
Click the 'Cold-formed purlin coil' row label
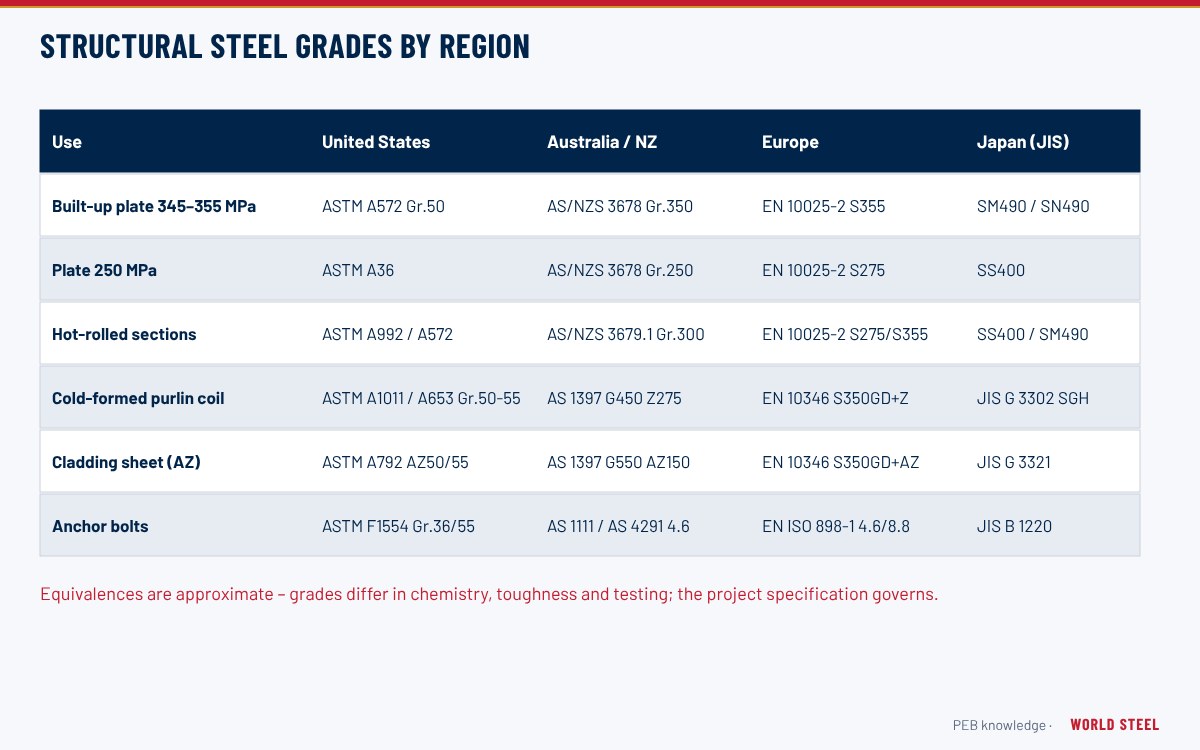(x=138, y=398)
